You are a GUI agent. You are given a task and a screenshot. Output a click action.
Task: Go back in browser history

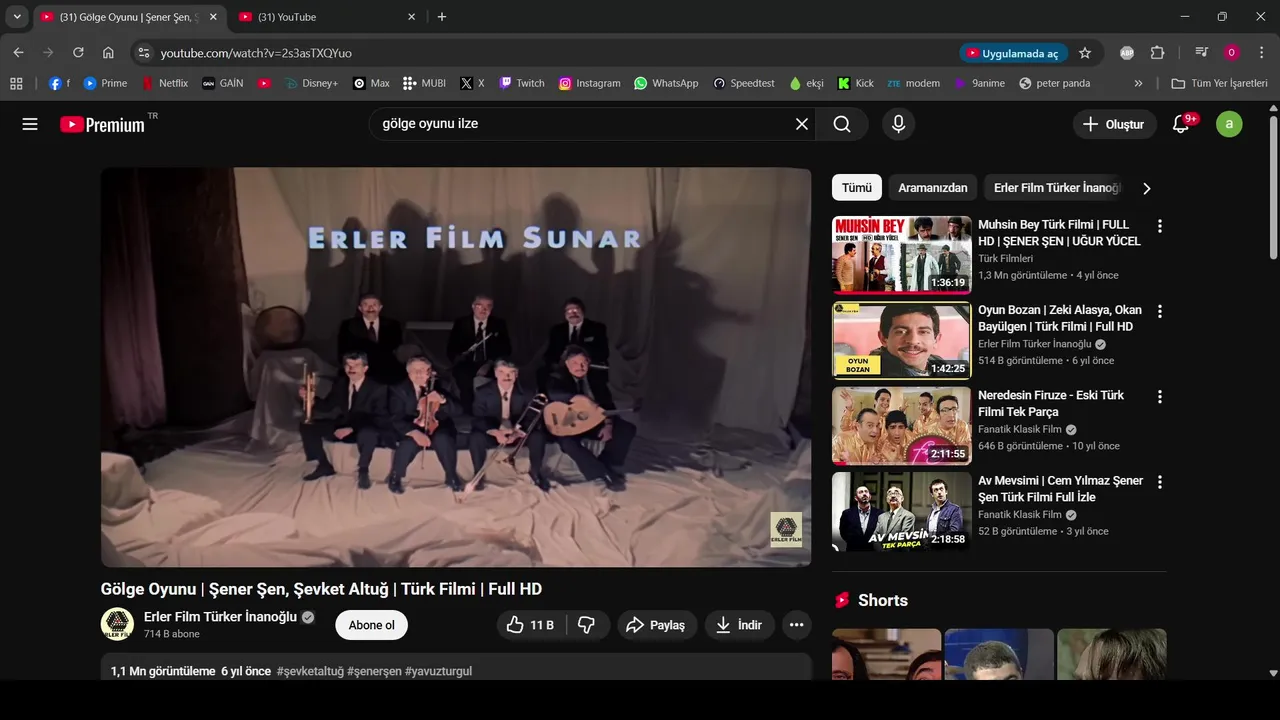pos(18,53)
